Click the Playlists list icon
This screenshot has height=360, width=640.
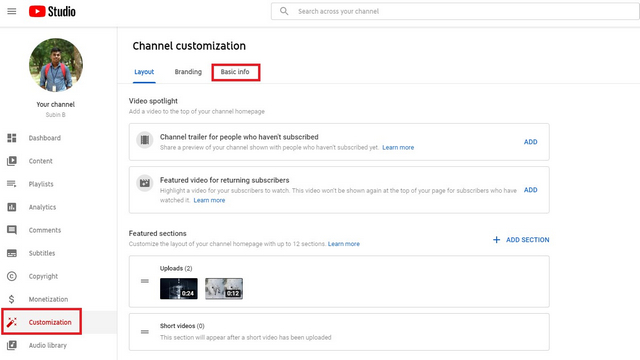[x=12, y=184]
